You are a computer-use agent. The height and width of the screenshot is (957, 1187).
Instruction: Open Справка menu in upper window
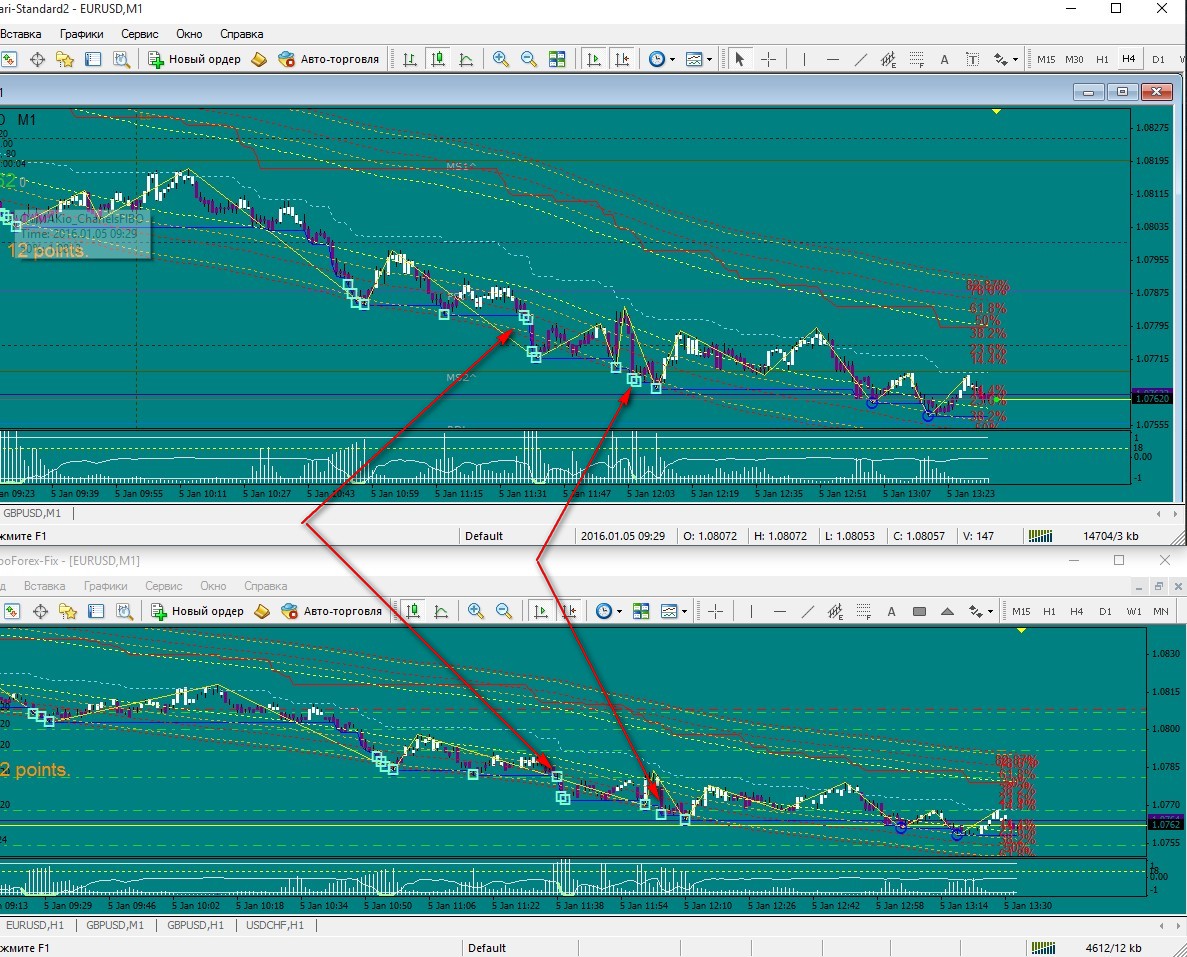(x=241, y=34)
